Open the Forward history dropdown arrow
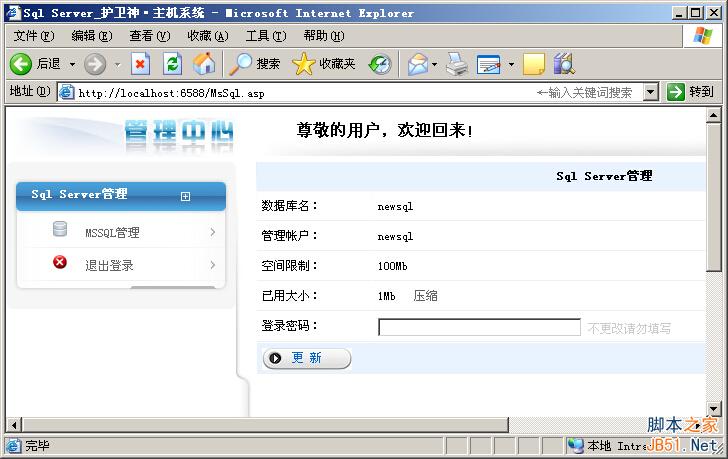This screenshot has height=459, width=728. [x=118, y=64]
